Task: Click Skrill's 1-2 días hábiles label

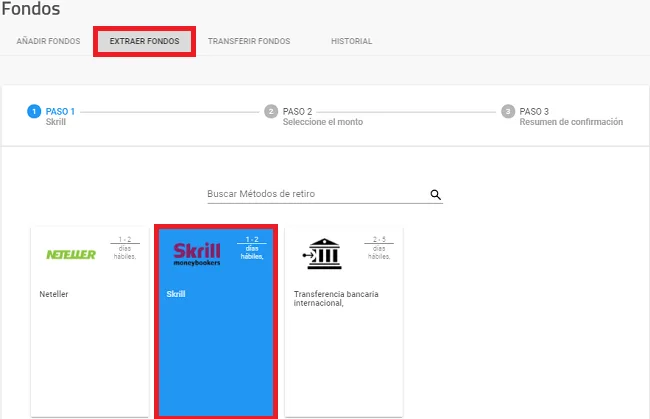Action: [x=252, y=248]
